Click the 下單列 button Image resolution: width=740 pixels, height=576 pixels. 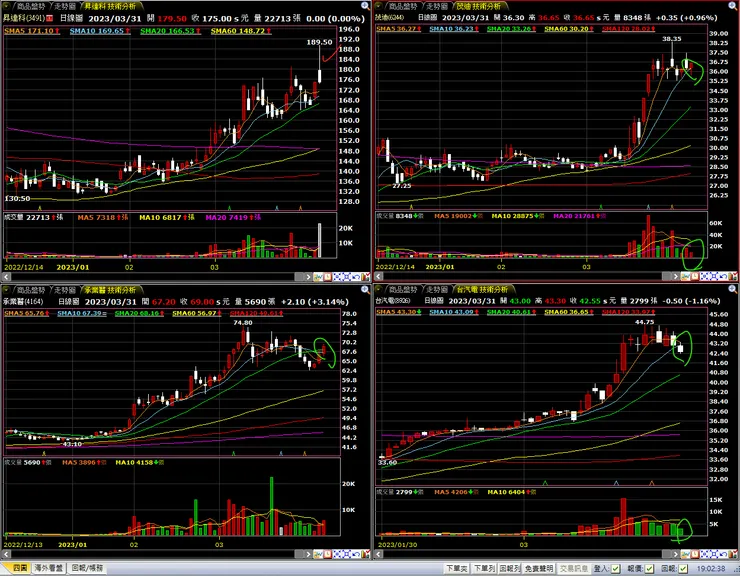484,568
